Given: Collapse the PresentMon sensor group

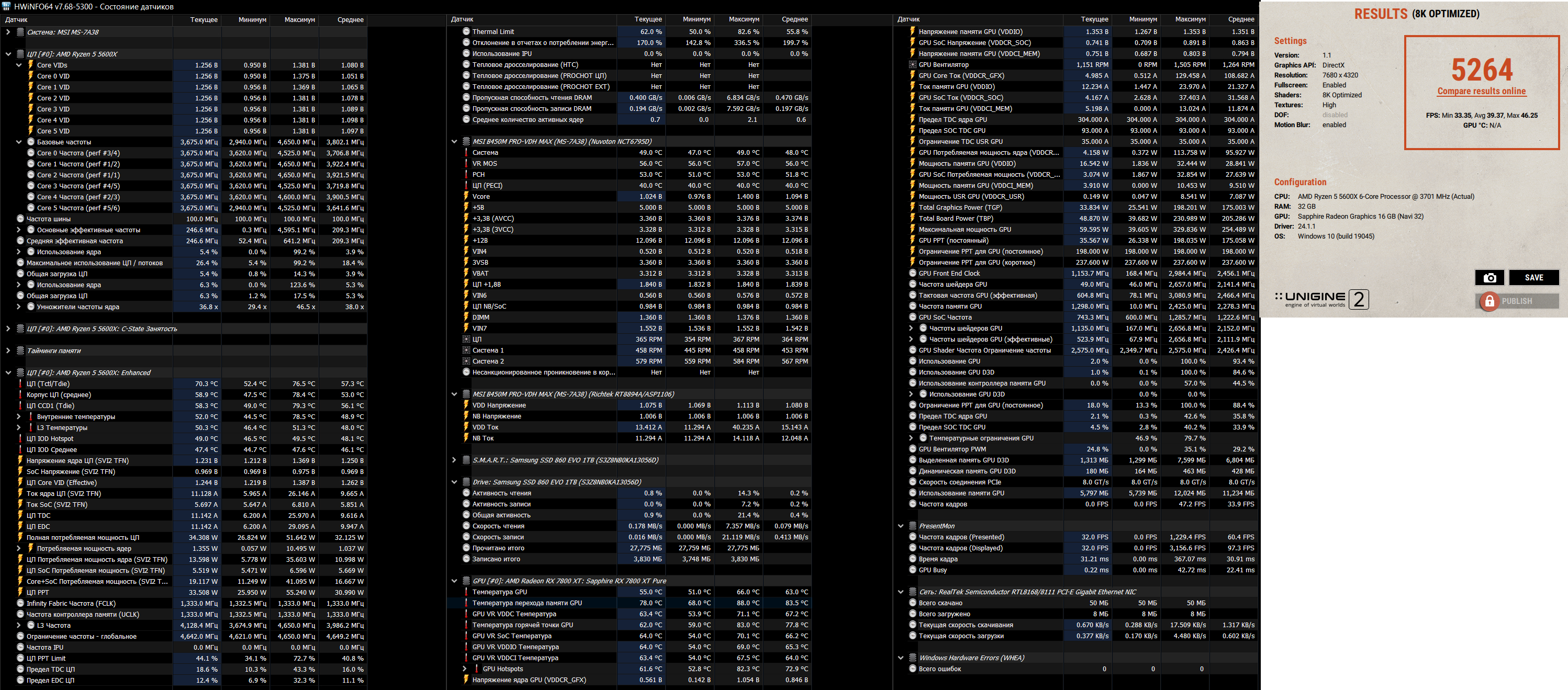Looking at the screenshot, I should [901, 526].
